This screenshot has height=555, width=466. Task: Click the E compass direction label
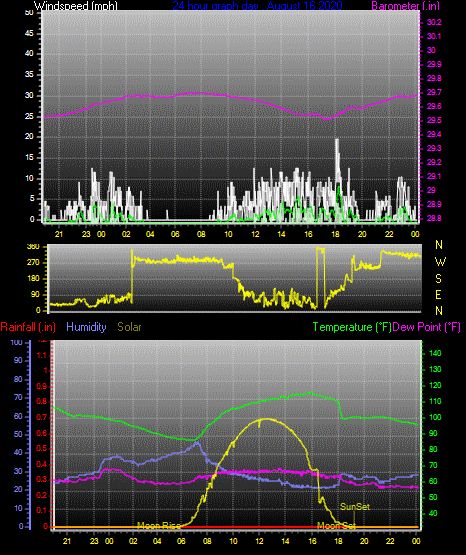[438, 295]
